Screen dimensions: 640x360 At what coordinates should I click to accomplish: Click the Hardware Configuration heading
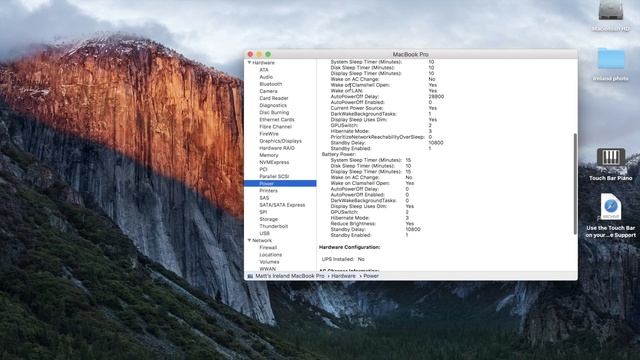[x=349, y=247]
